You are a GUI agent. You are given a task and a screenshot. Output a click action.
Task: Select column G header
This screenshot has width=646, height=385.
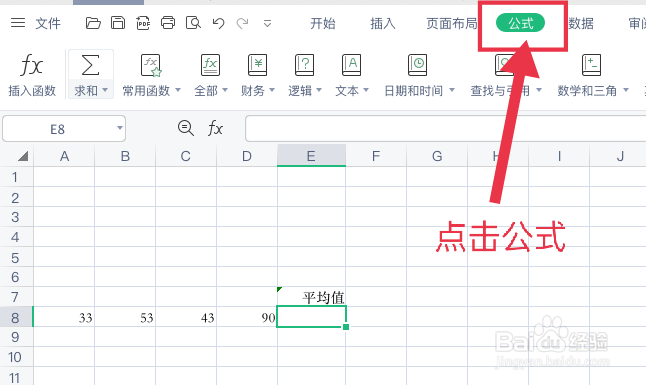click(437, 156)
